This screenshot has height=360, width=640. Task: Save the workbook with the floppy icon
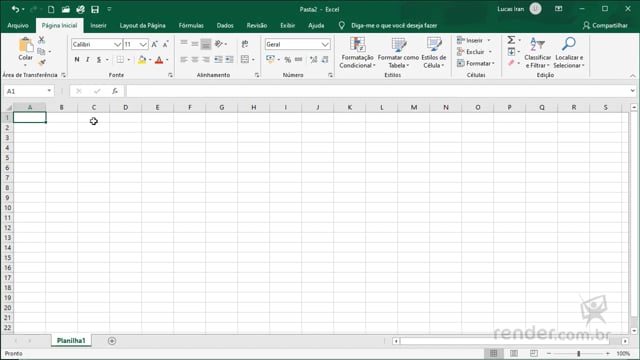pyautogui.click(x=95, y=9)
